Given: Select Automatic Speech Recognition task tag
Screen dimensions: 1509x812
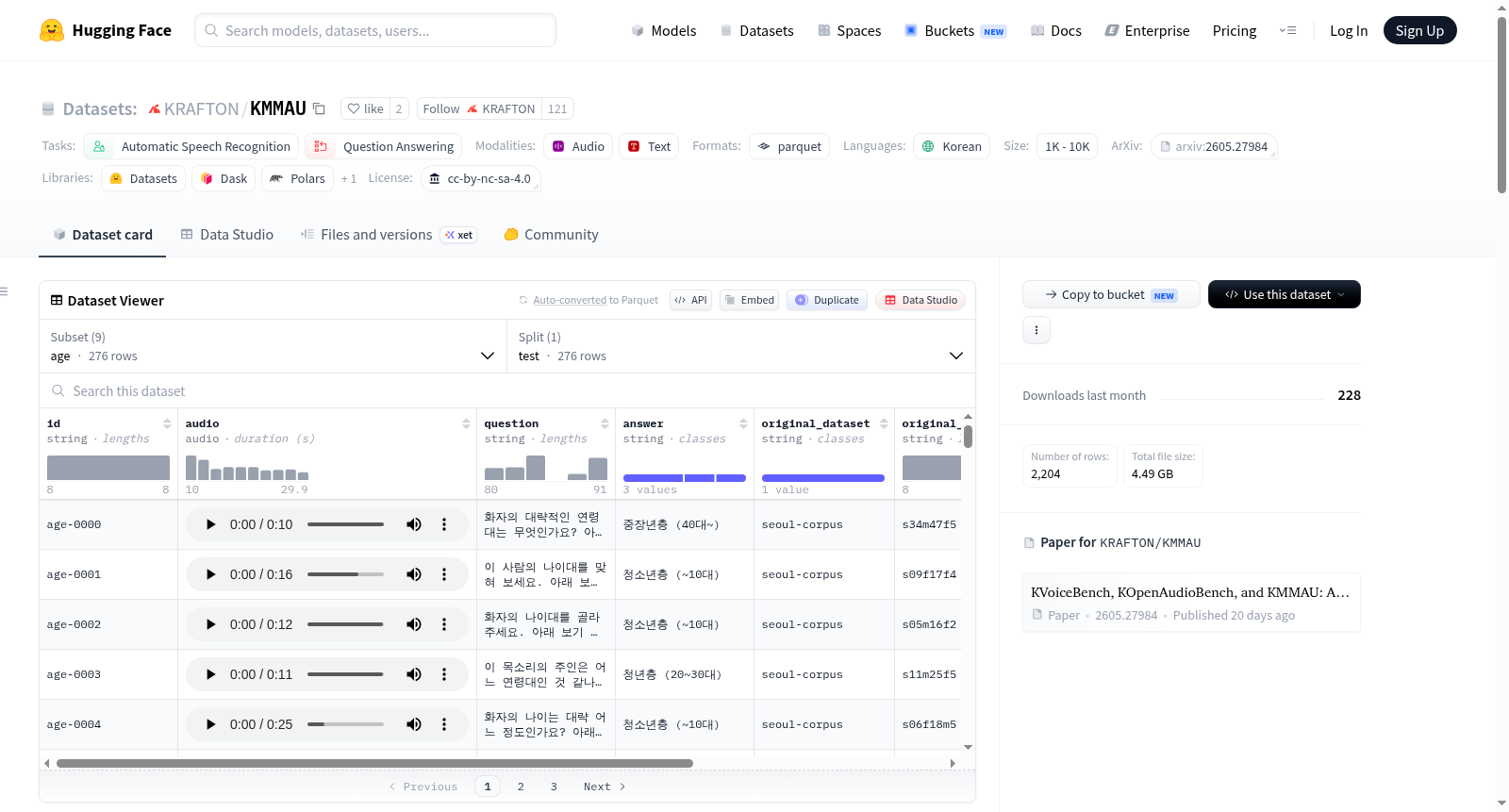Looking at the screenshot, I should coord(191,146).
